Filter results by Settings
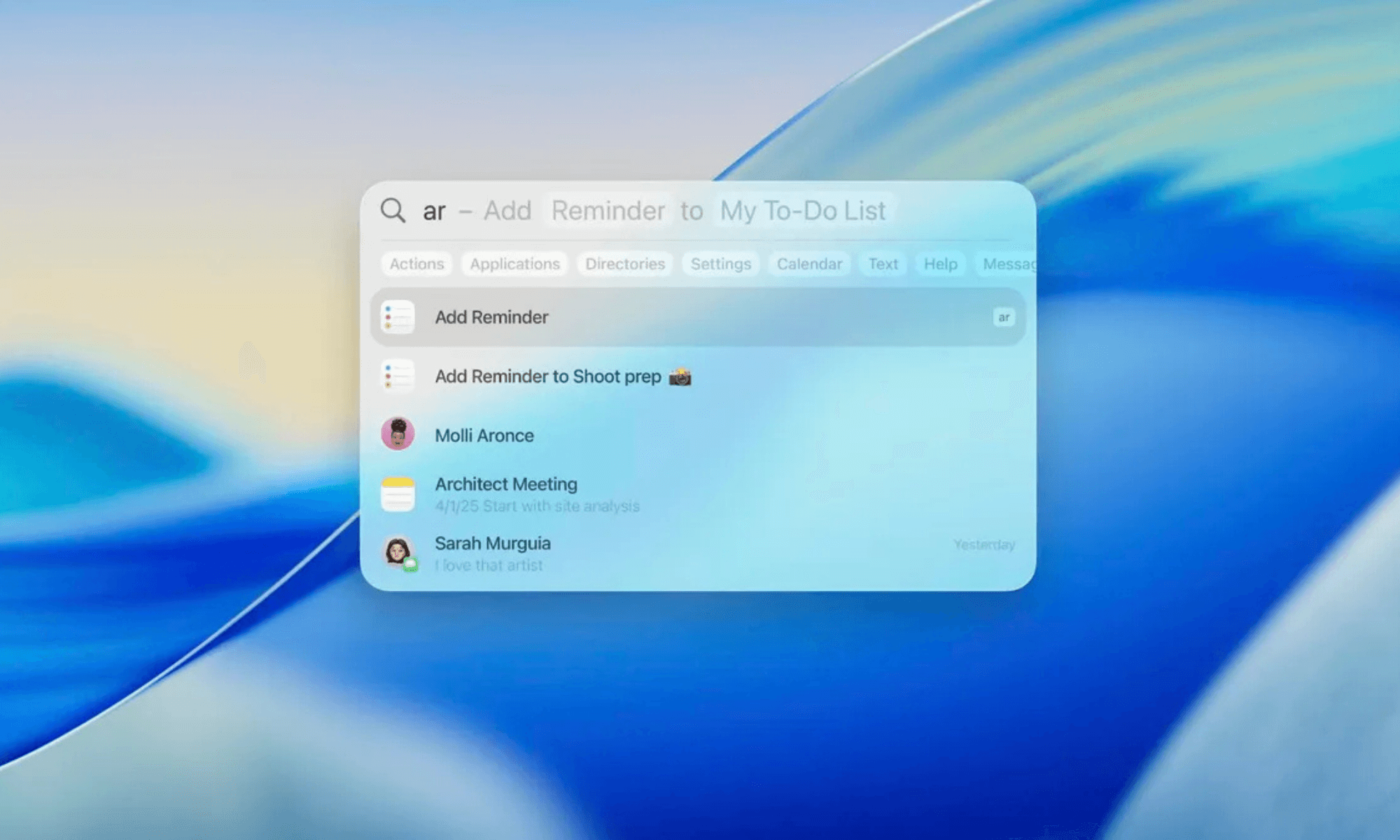 point(720,264)
